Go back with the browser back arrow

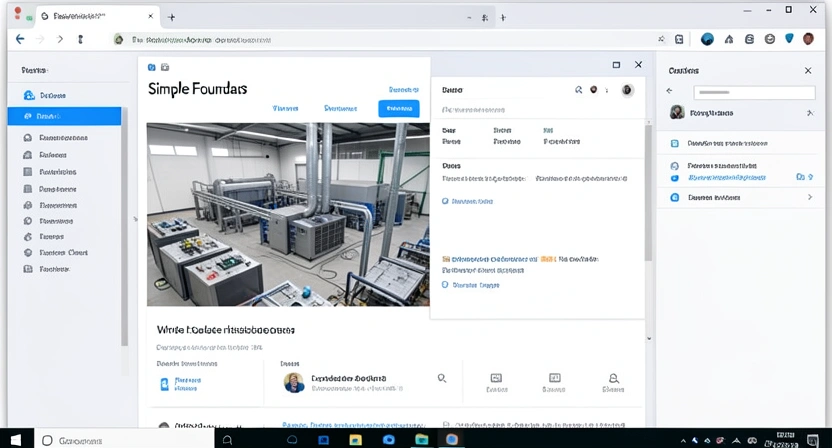click(20, 39)
